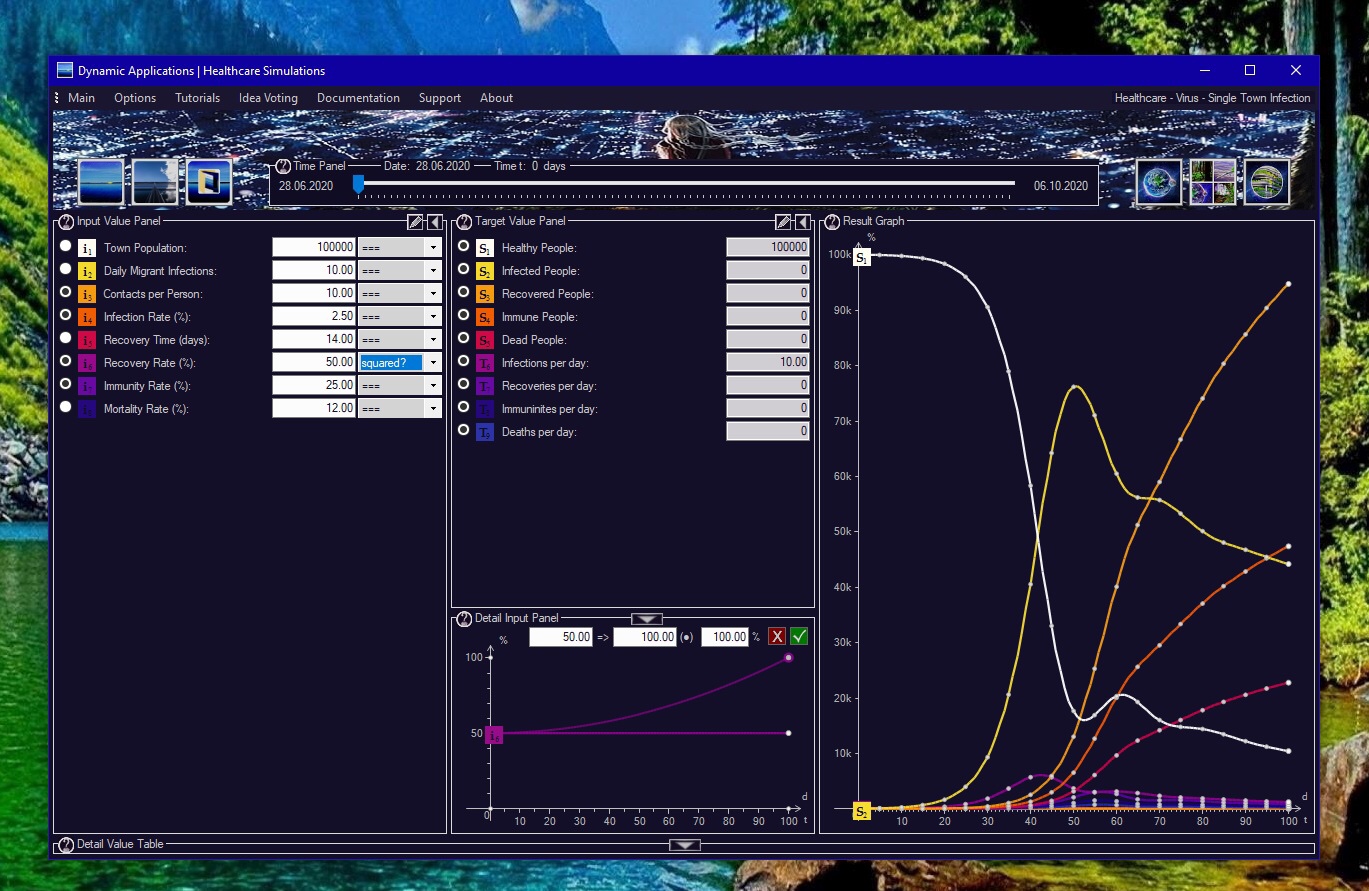Screen dimensions: 1369x891
Task: Expand the Detail Value Table arrow
Action: point(684,844)
